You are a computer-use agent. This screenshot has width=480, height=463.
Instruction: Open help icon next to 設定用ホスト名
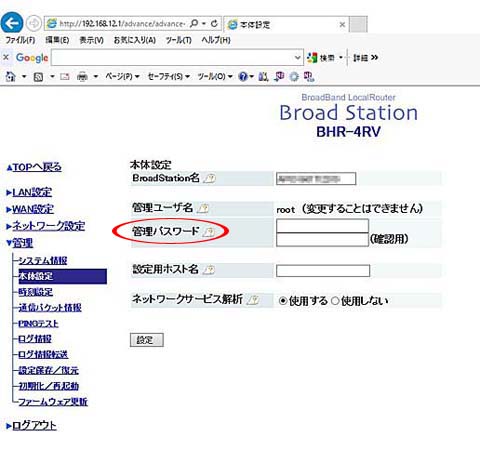209,269
